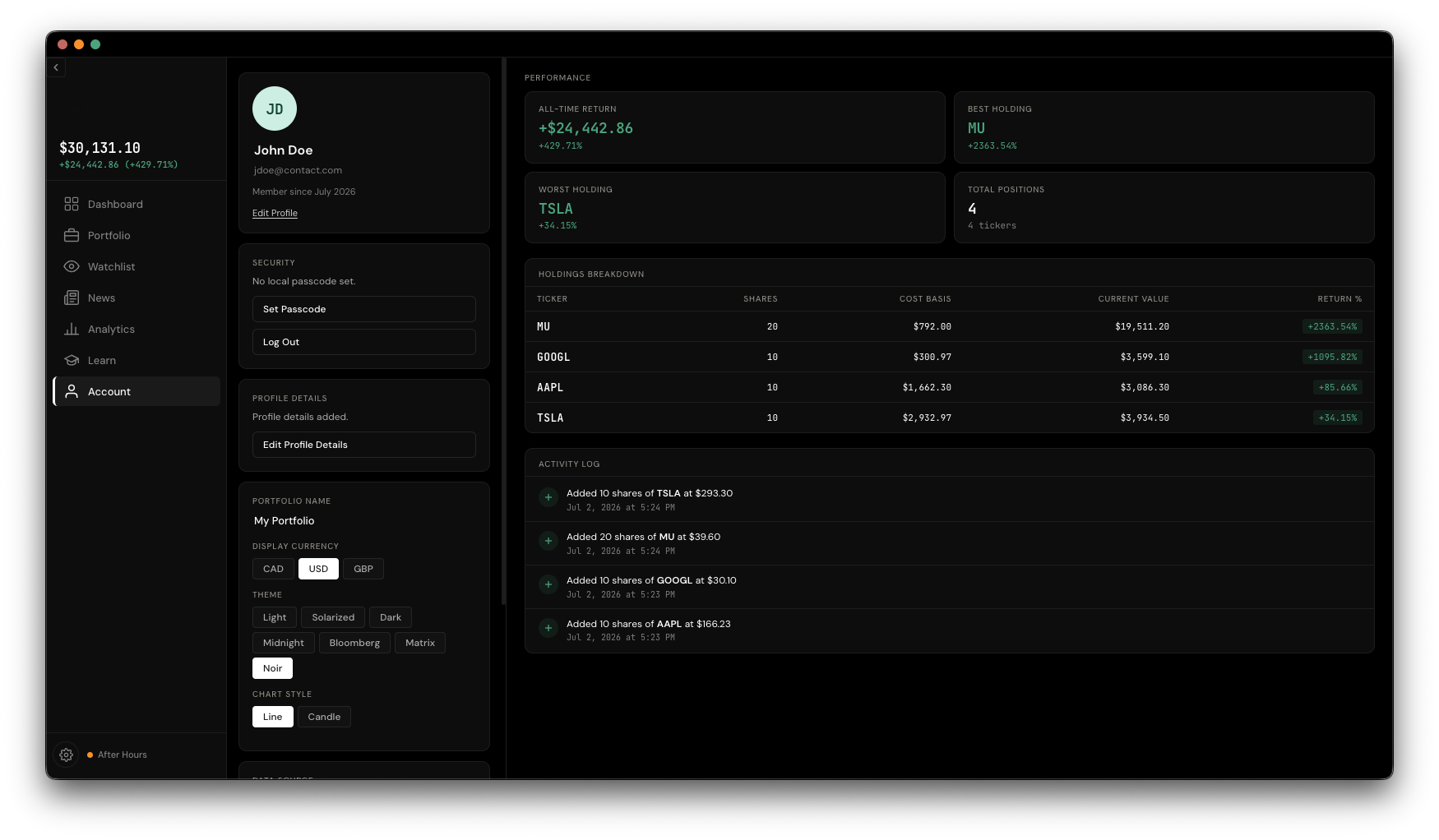This screenshot has height=840, width=1439.
Task: Select the Noir theme
Action: [272, 668]
